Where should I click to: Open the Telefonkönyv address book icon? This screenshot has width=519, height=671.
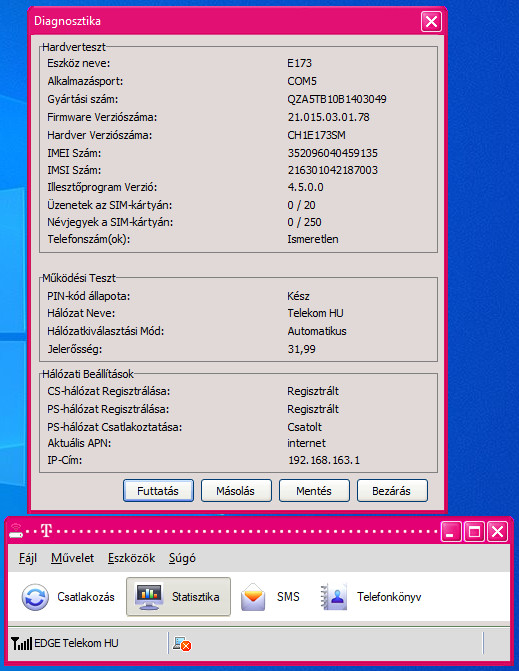334,597
